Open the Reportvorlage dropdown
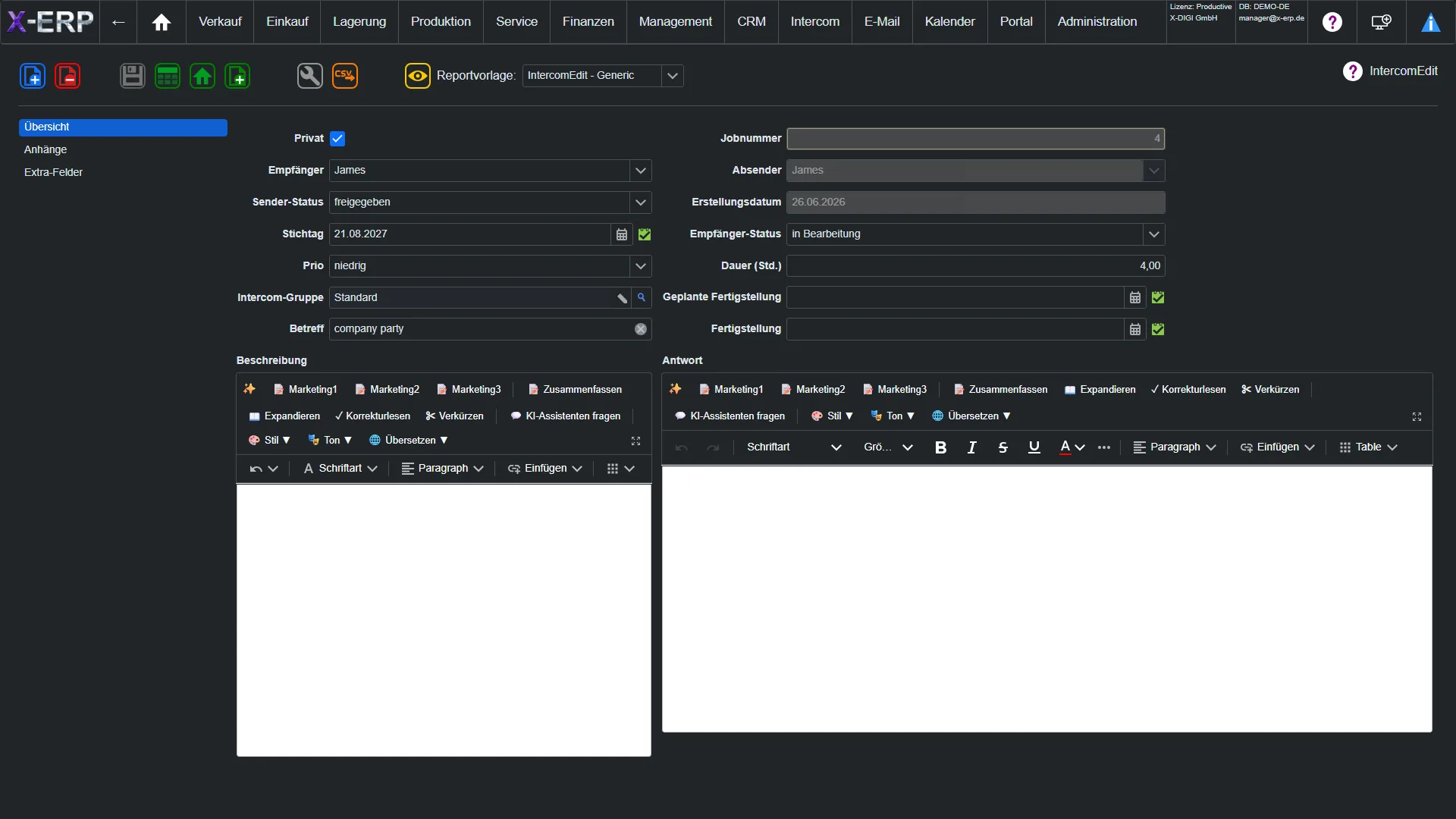 click(673, 76)
